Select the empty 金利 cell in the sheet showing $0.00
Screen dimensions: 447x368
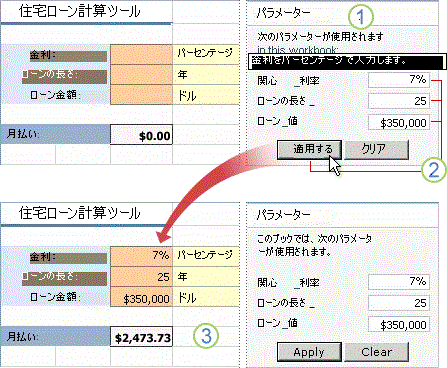(x=141, y=54)
